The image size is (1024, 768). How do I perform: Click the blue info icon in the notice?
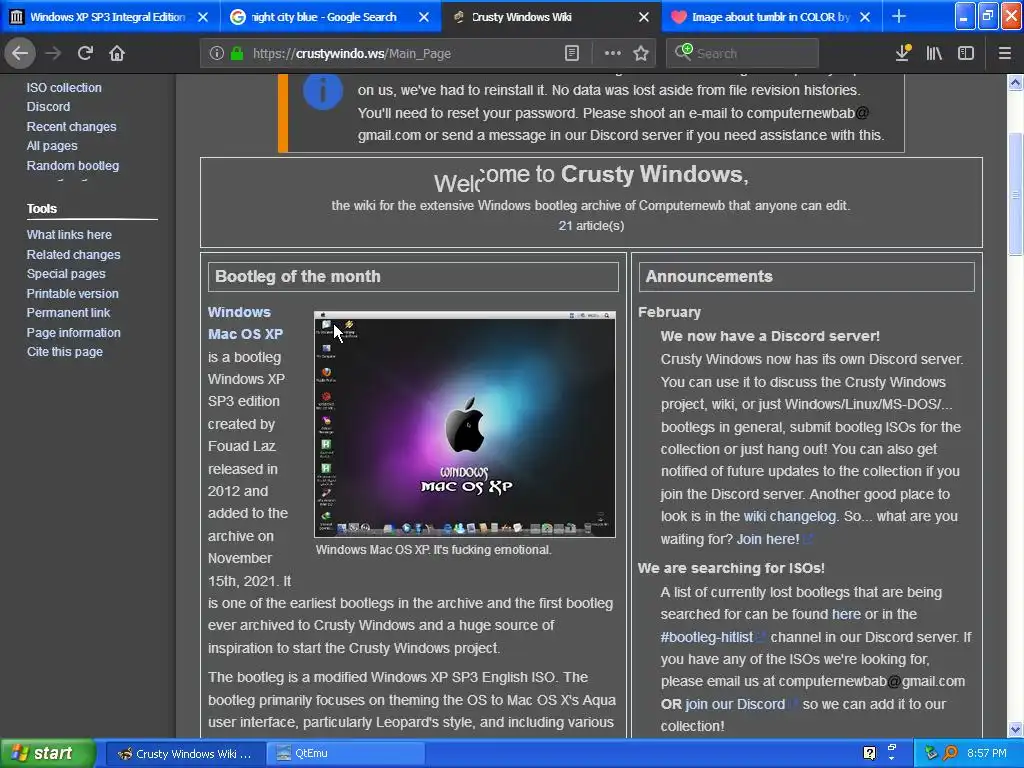pyautogui.click(x=323, y=91)
